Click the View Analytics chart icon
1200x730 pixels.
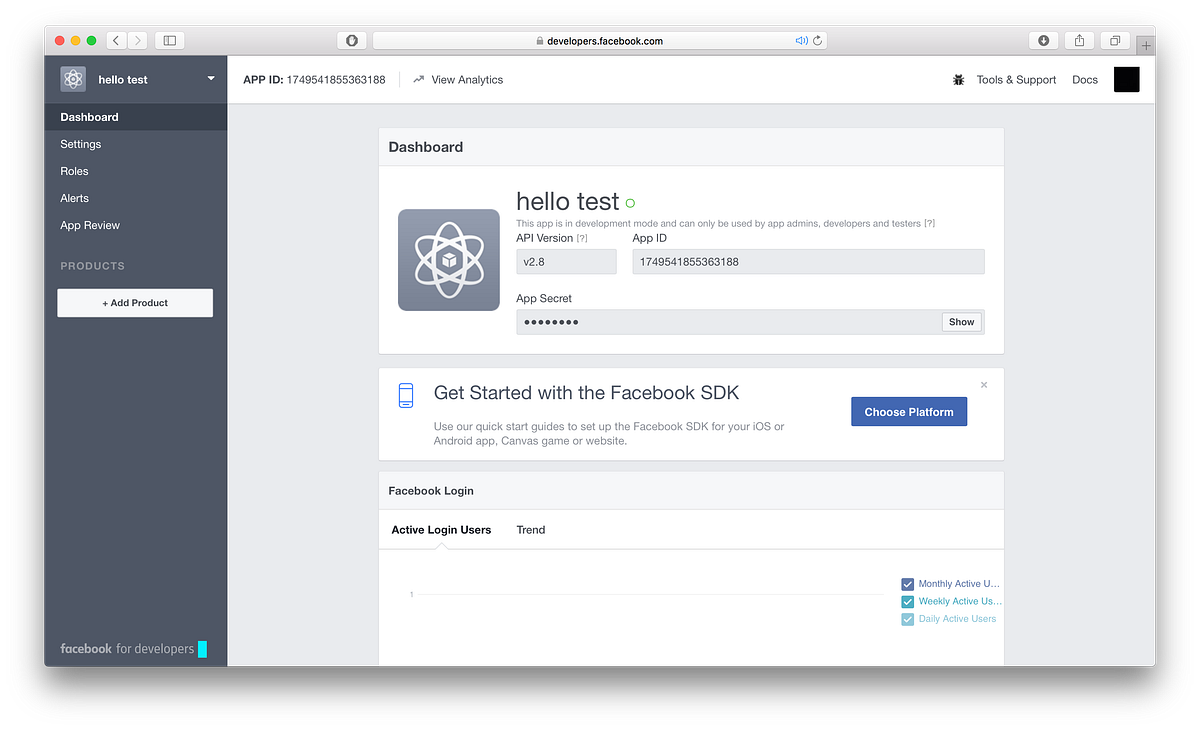tap(420, 79)
